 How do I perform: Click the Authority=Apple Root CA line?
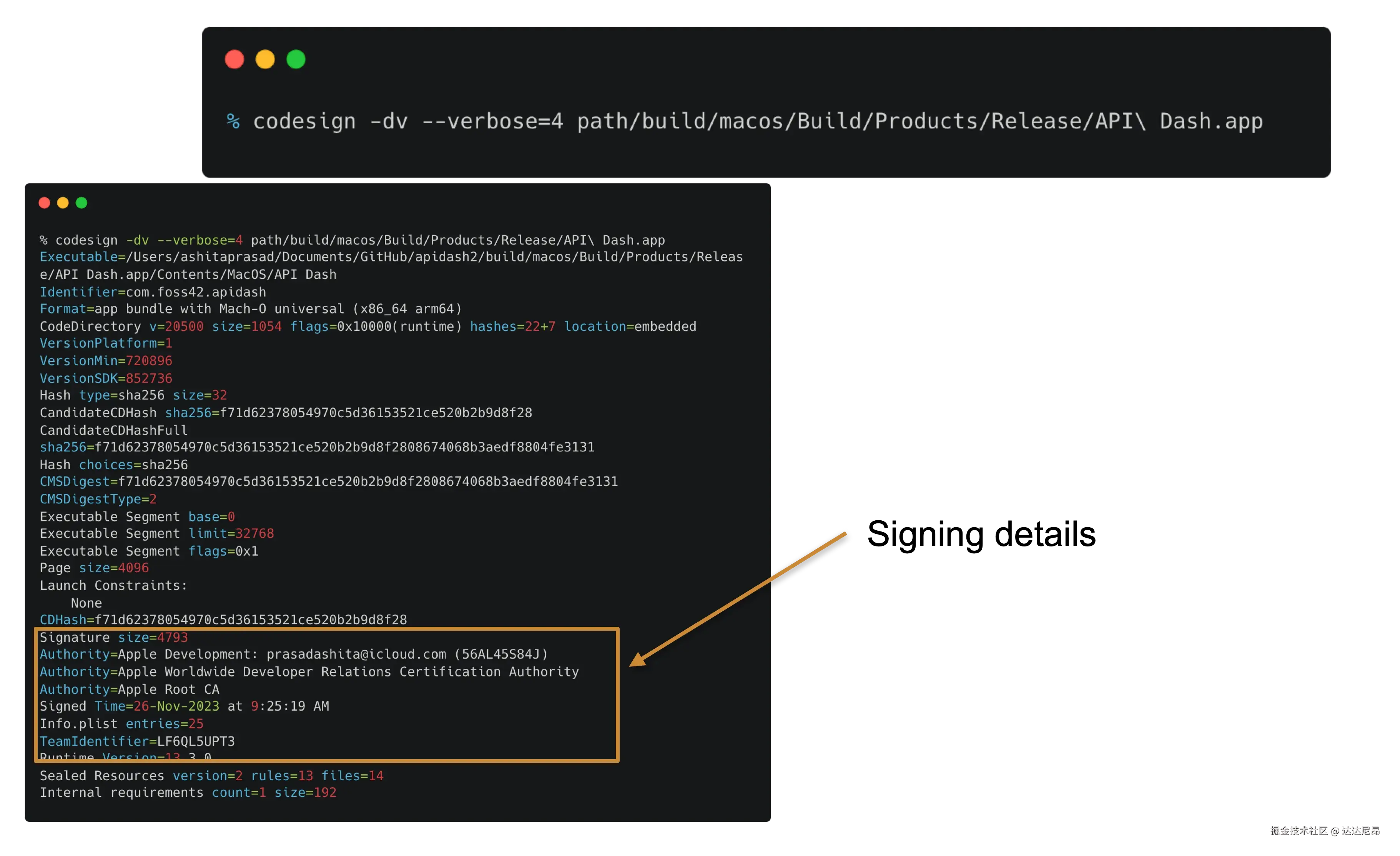[129, 689]
